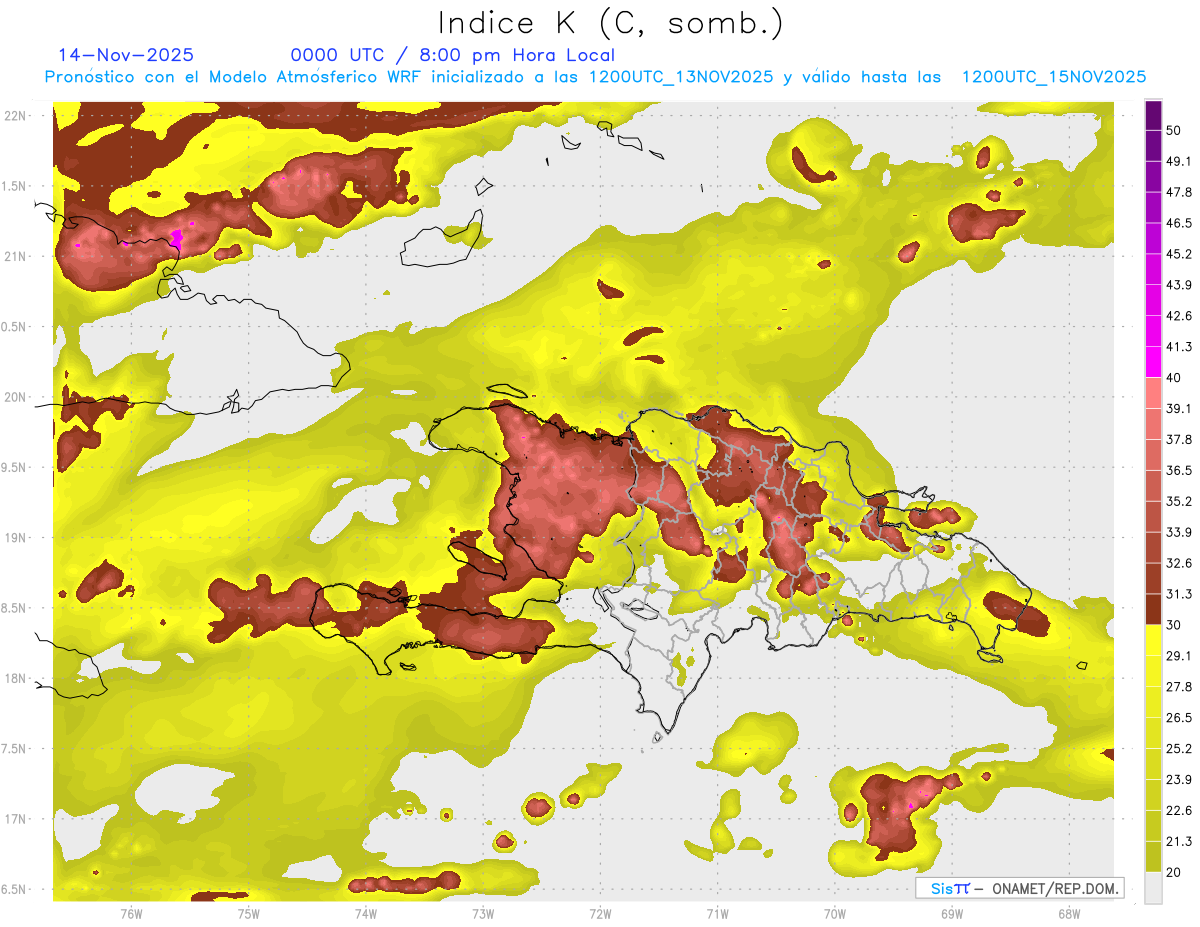Screen dimensions: 1200x927
Task: Click the "31.3" color scale value
Action: [1178, 594]
